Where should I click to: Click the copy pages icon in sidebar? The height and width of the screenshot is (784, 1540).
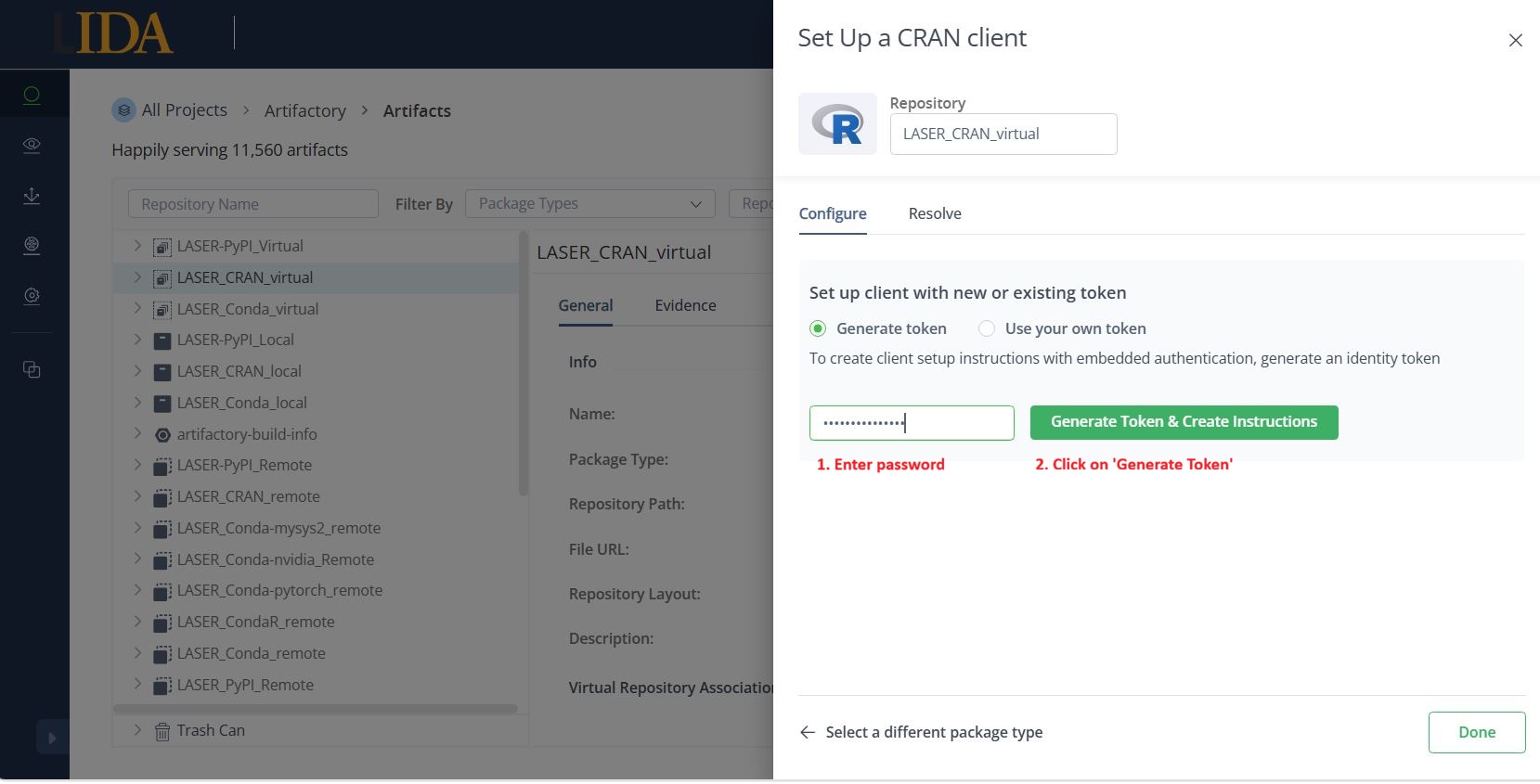[32, 369]
